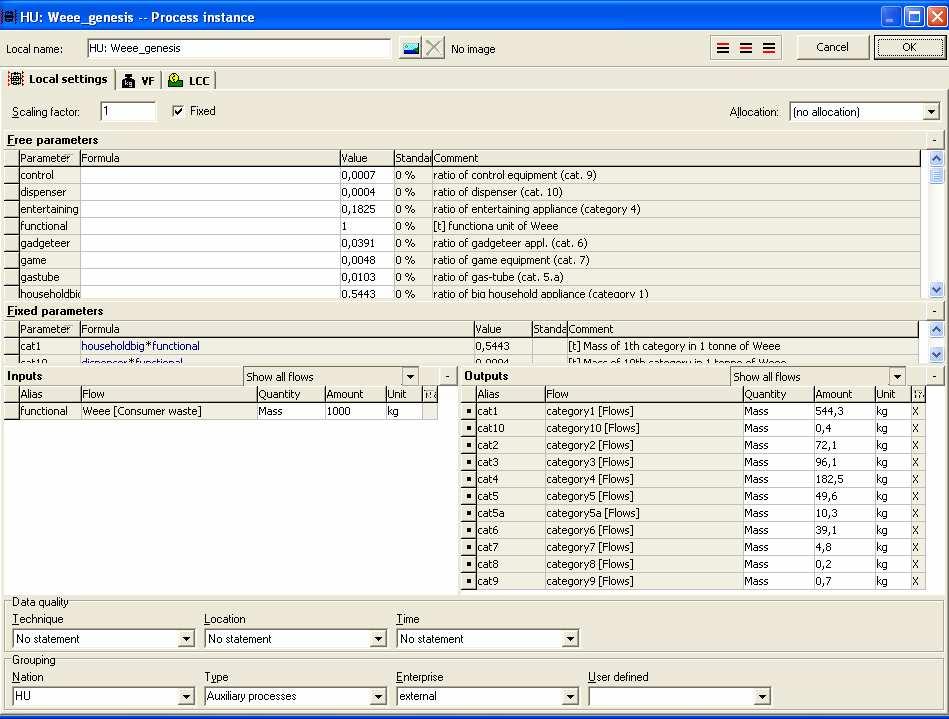Select the cat4 output row marker
This screenshot has height=719, width=949.
click(x=468, y=479)
